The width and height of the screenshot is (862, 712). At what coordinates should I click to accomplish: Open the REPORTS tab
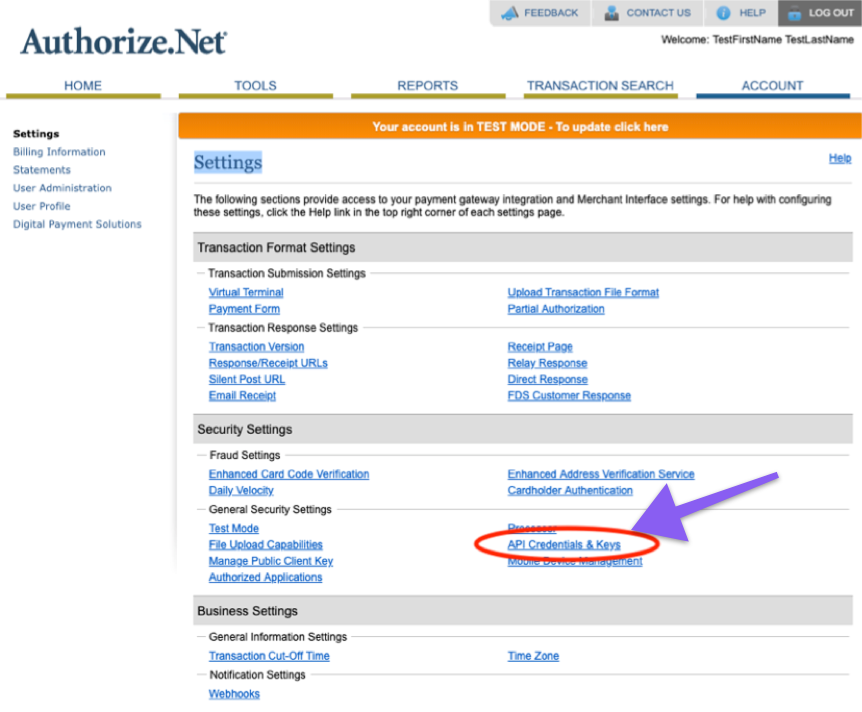coord(428,86)
